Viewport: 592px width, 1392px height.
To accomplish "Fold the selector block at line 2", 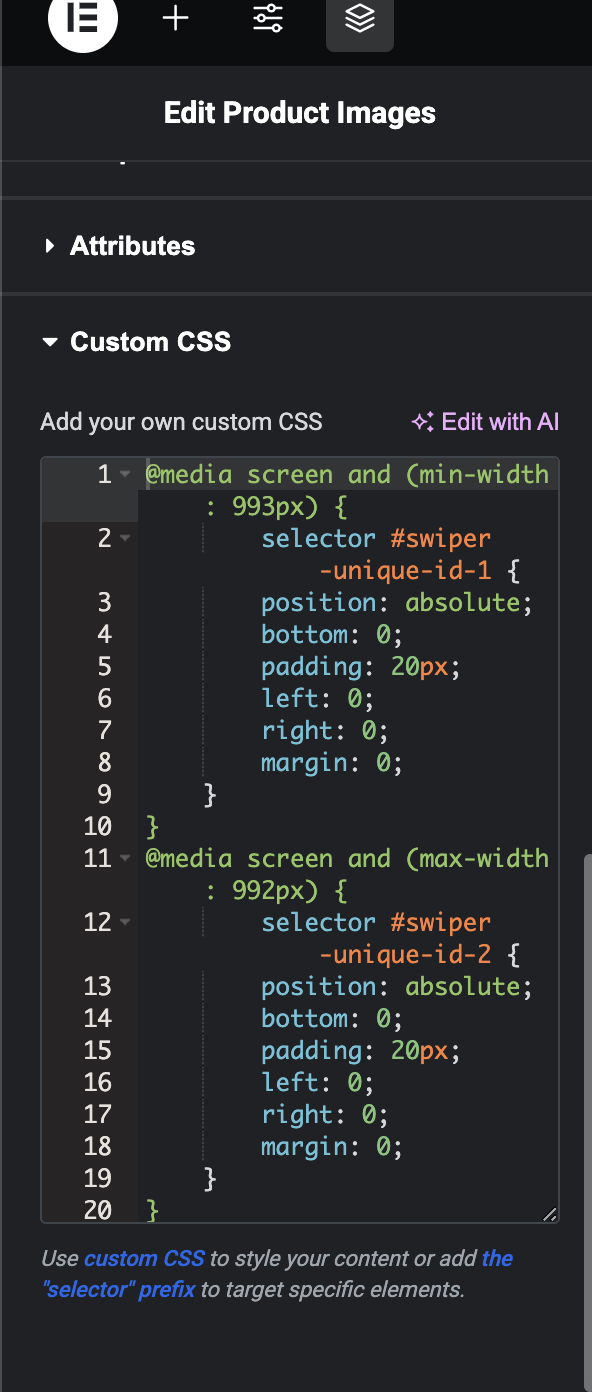I will click(x=125, y=538).
